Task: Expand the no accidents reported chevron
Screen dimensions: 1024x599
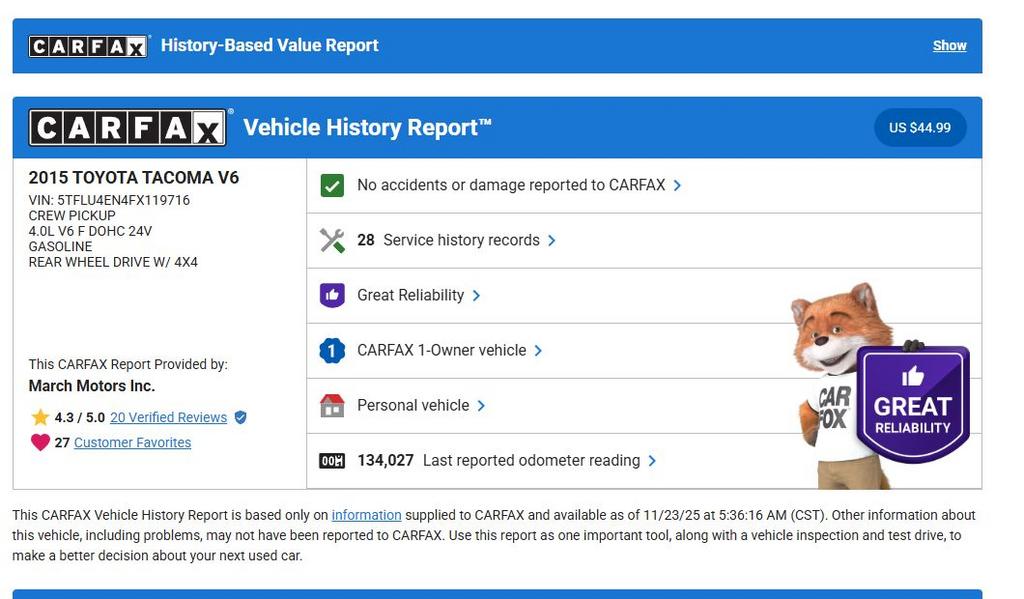Action: coord(678,186)
